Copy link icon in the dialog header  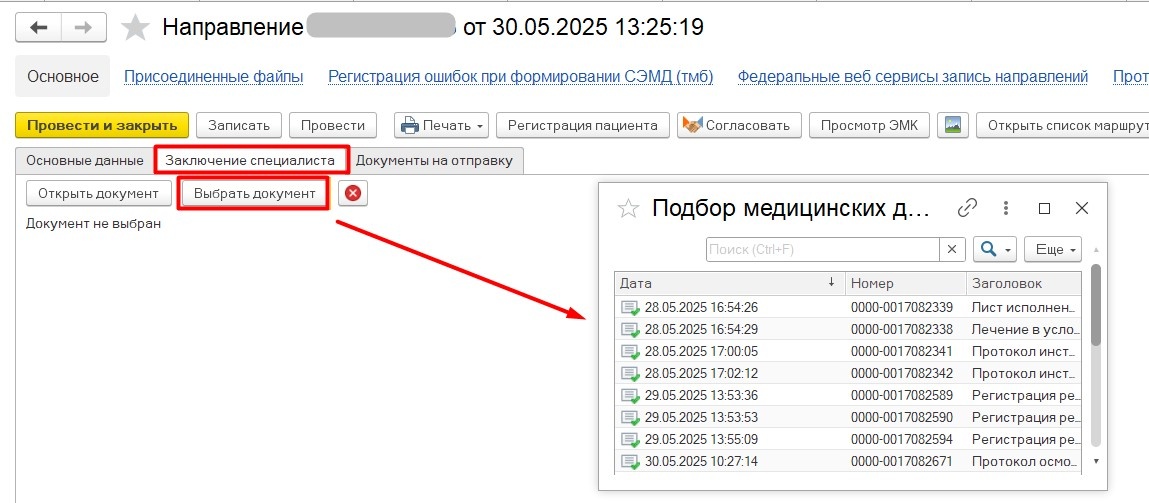pyautogui.click(x=967, y=208)
